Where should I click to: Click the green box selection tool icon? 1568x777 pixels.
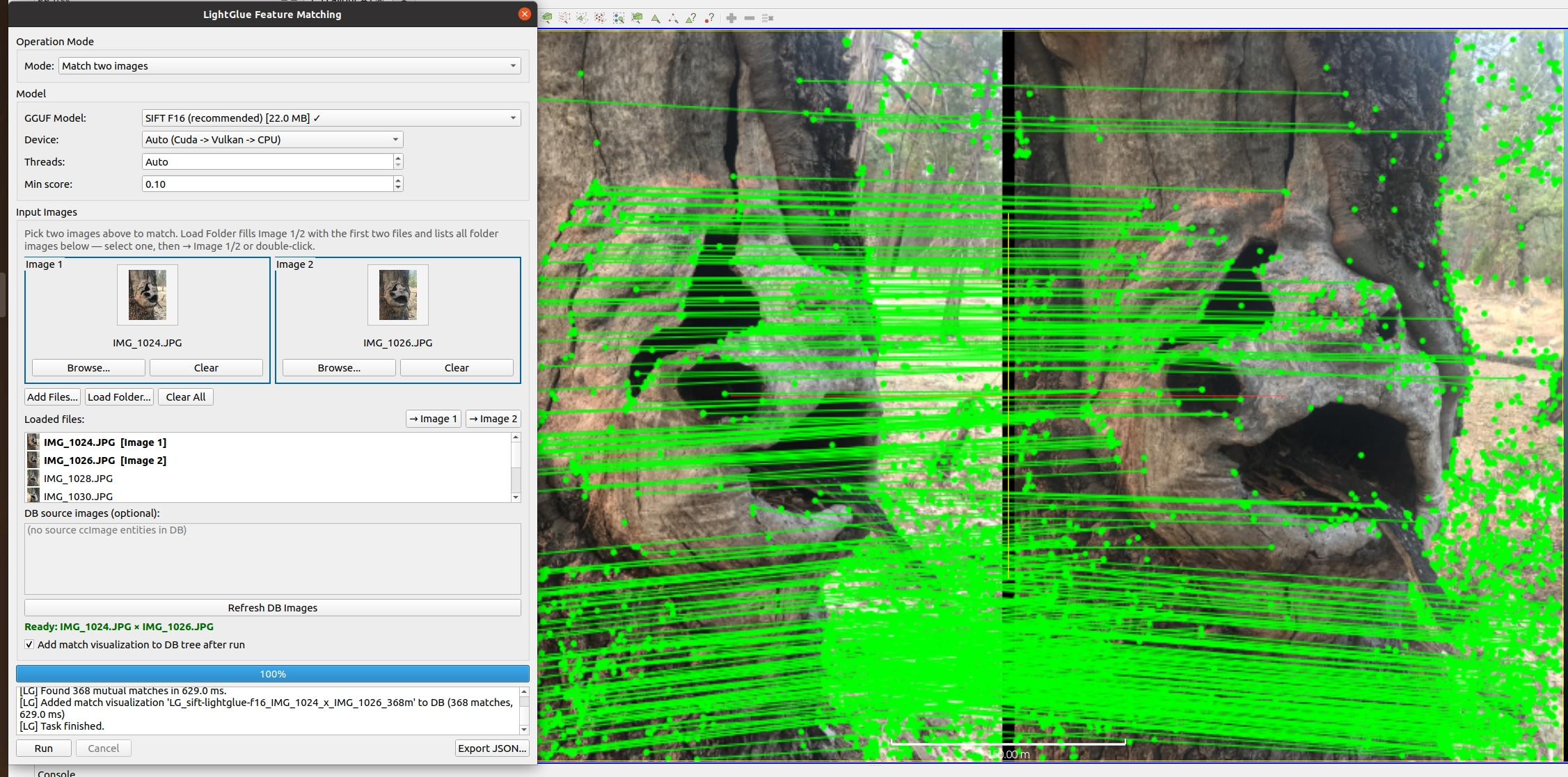coord(546,18)
